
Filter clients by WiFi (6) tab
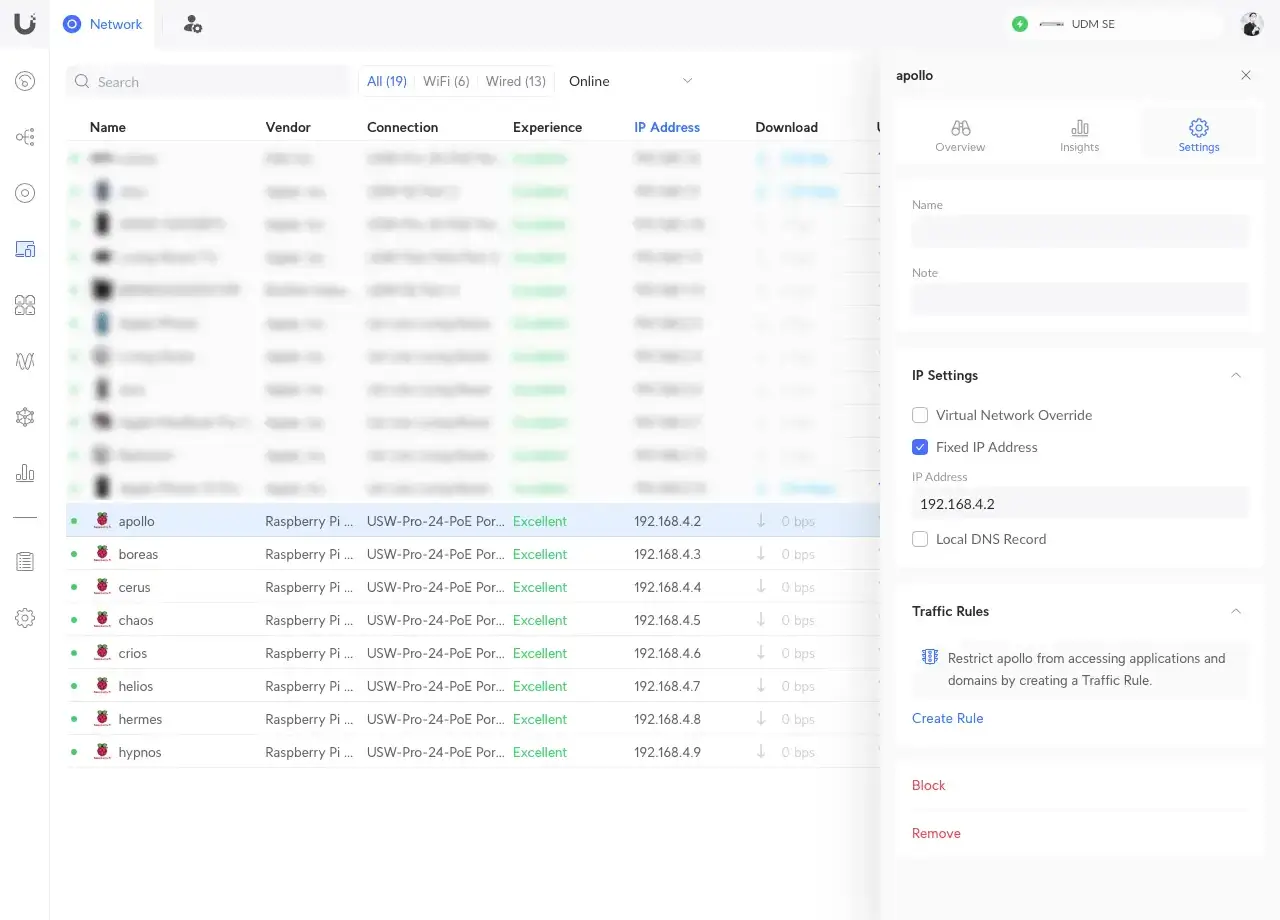pos(446,81)
